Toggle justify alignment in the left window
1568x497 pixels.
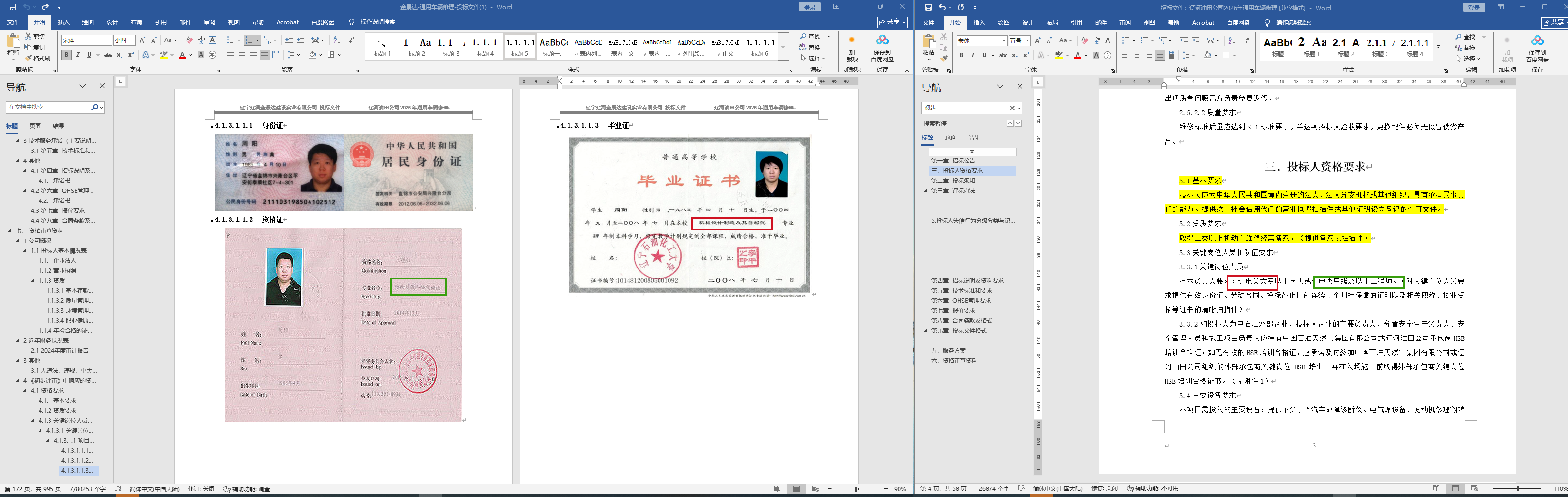(264, 55)
